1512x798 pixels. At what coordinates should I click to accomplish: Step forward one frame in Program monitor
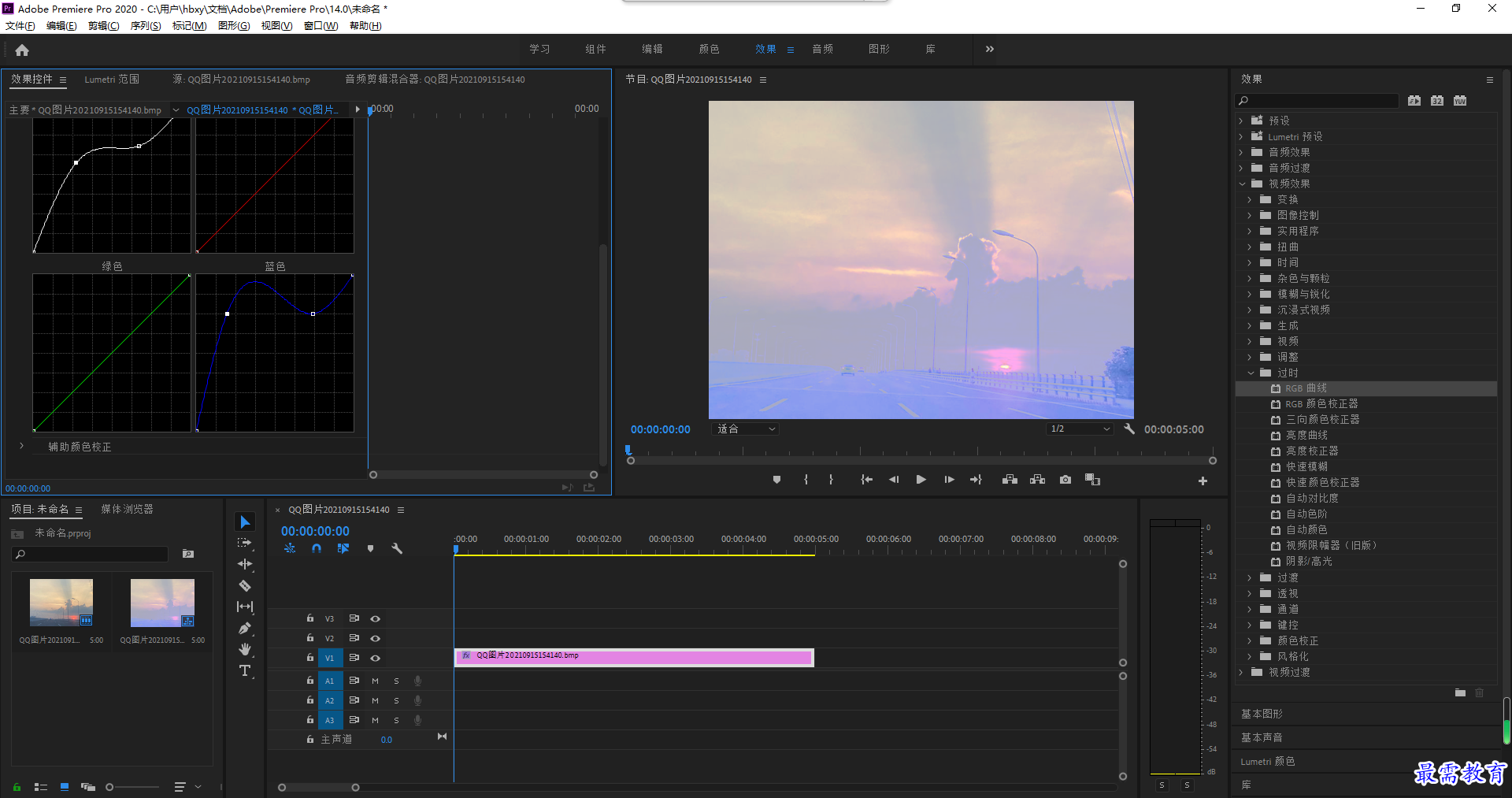pos(949,480)
